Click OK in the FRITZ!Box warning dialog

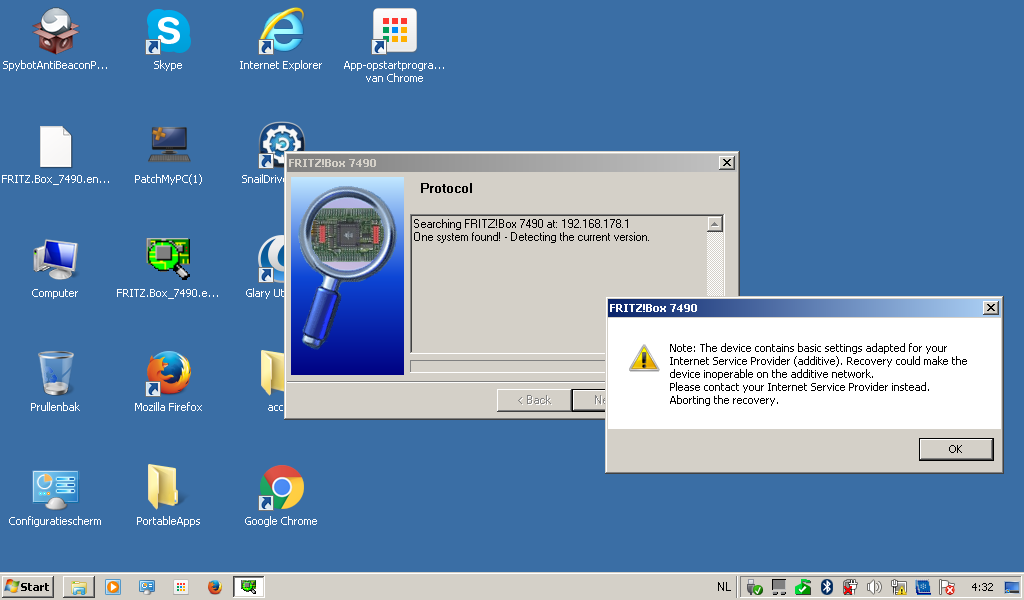[955, 449]
